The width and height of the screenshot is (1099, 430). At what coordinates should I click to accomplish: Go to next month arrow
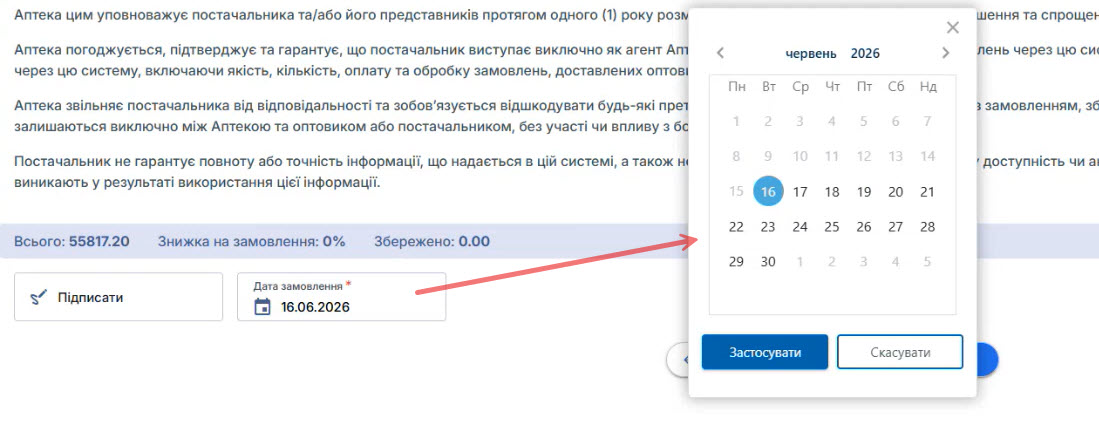pos(946,53)
